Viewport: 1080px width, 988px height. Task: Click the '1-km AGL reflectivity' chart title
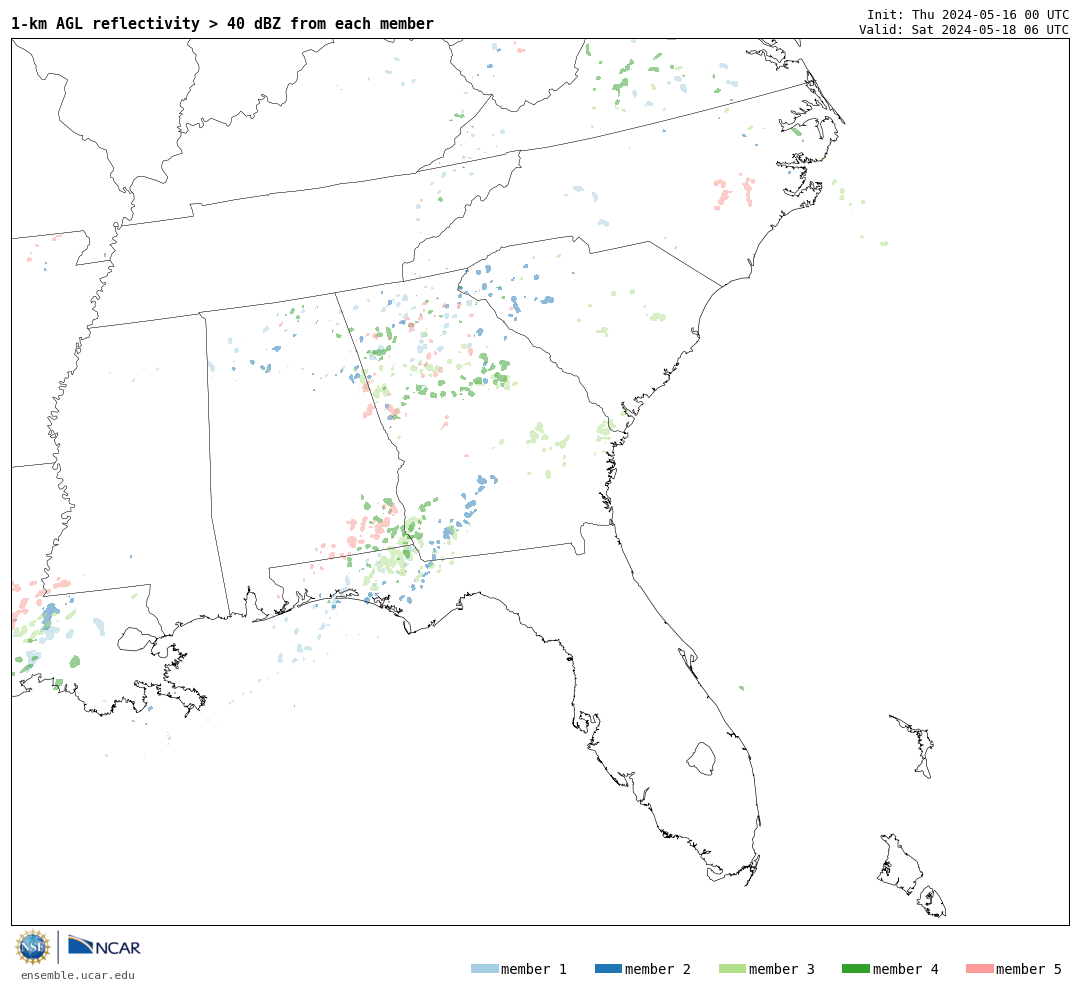point(222,23)
